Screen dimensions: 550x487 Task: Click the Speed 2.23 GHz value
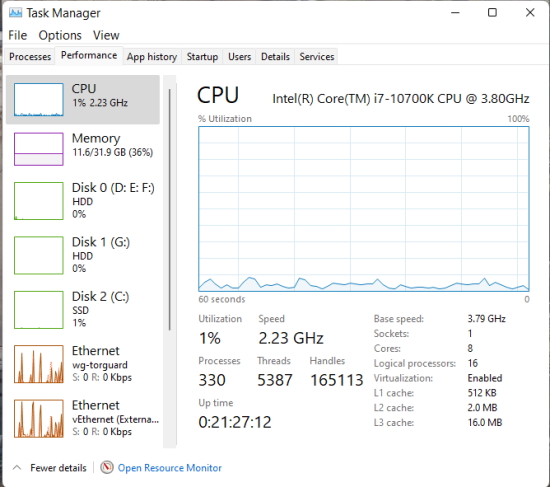[291, 338]
